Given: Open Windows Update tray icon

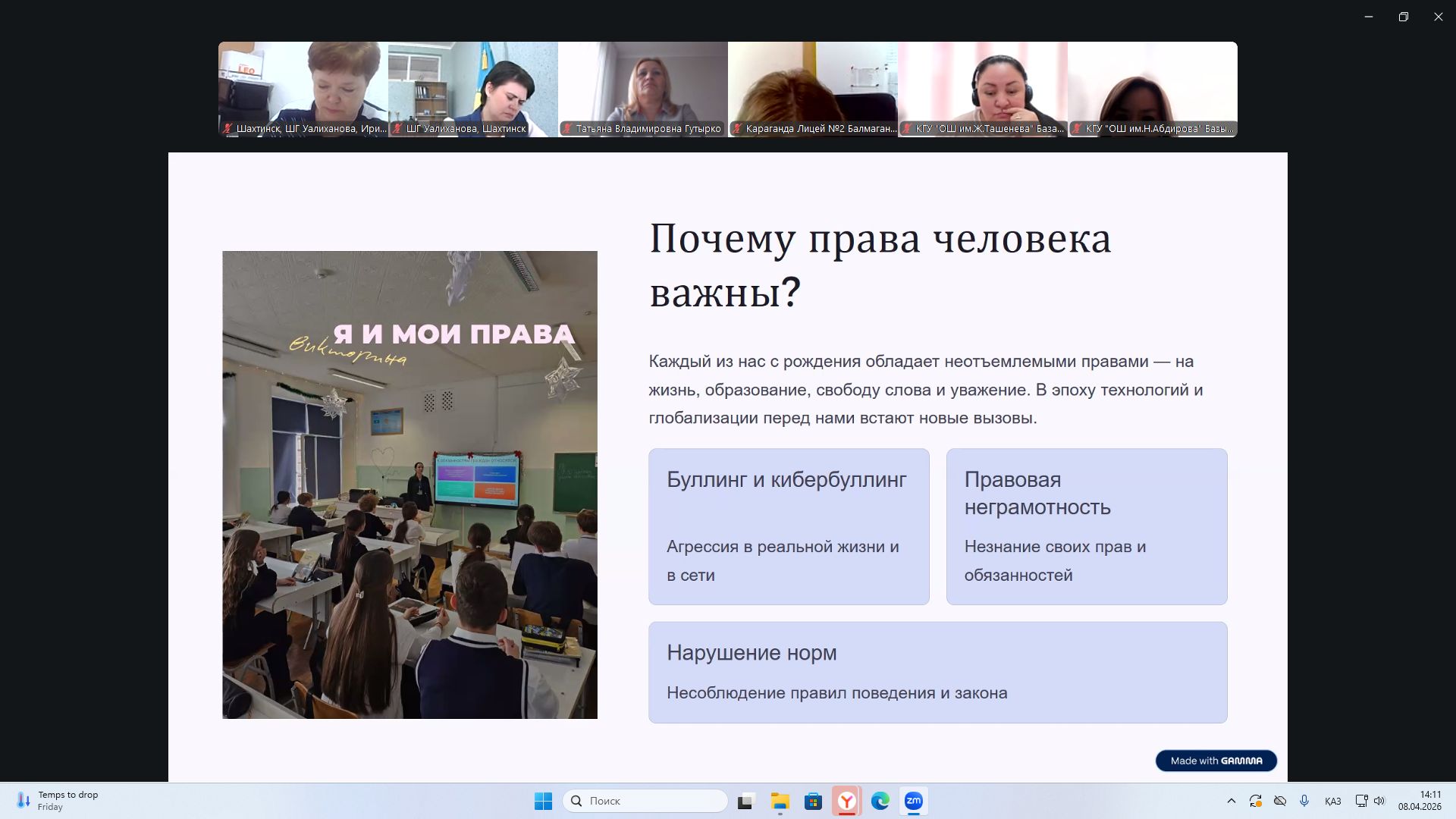Looking at the screenshot, I should pos(1256,801).
